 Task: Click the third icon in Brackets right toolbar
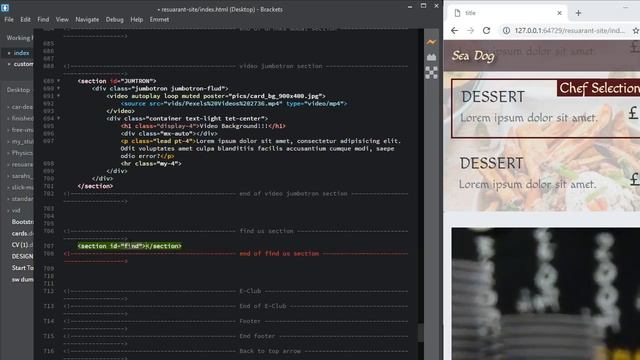(x=431, y=73)
